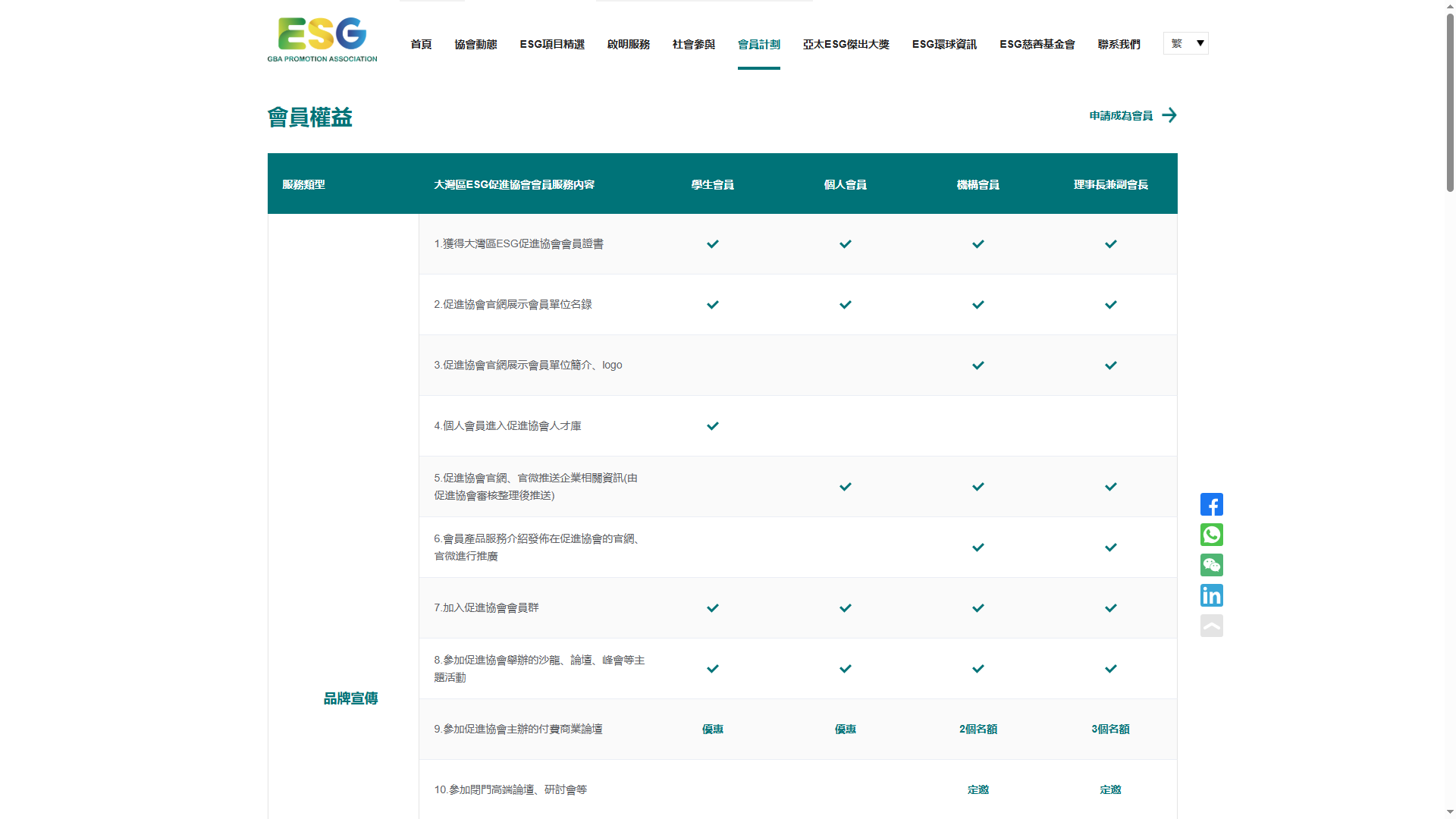
Task: Click the page vertical scrollbar thumb
Action: 1450,102
